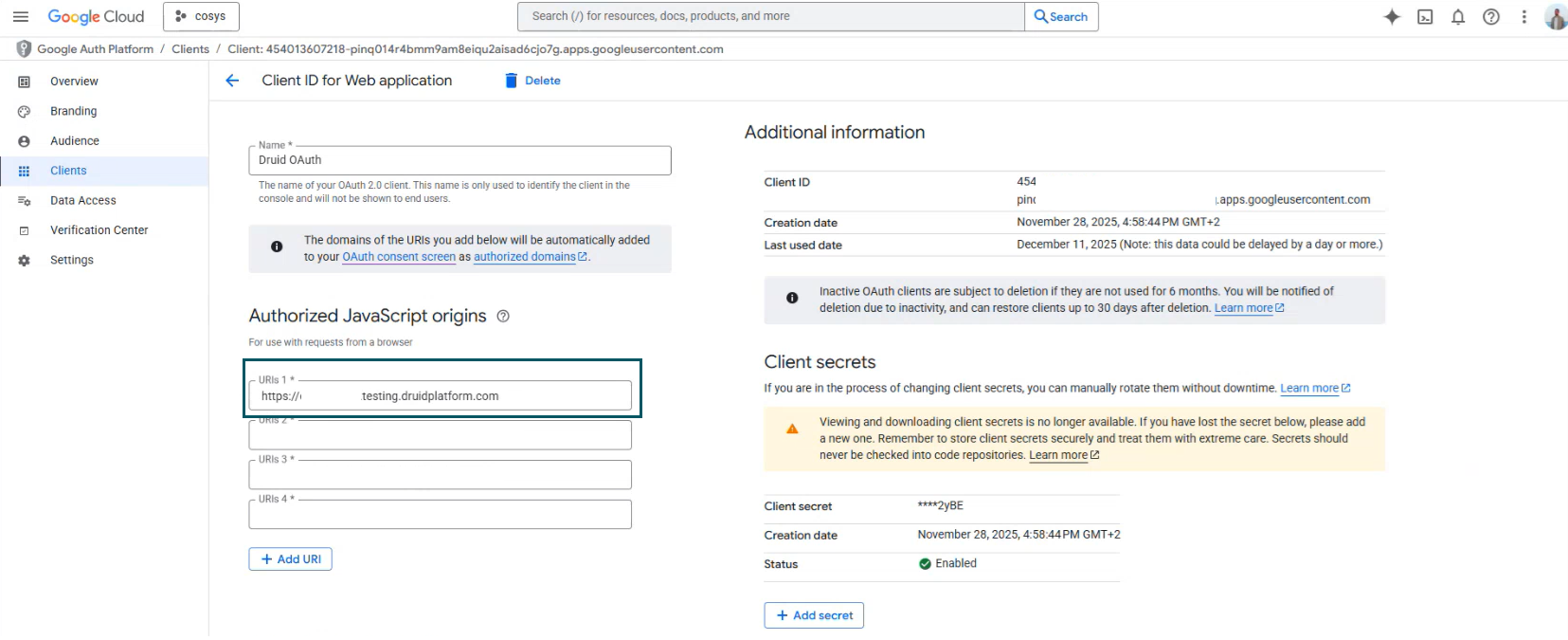Click into the Name field
Screen dimensions: 1568x640
[x=460, y=160]
